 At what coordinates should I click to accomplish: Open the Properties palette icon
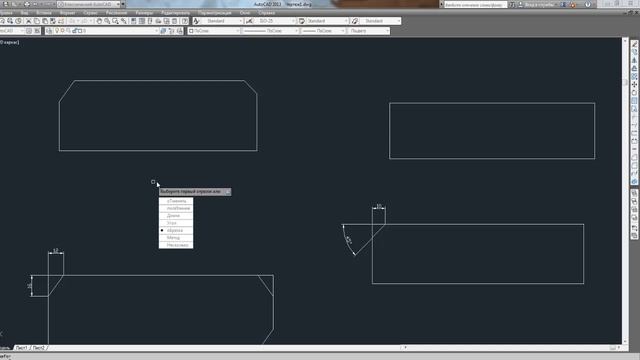click(x=133, y=21)
